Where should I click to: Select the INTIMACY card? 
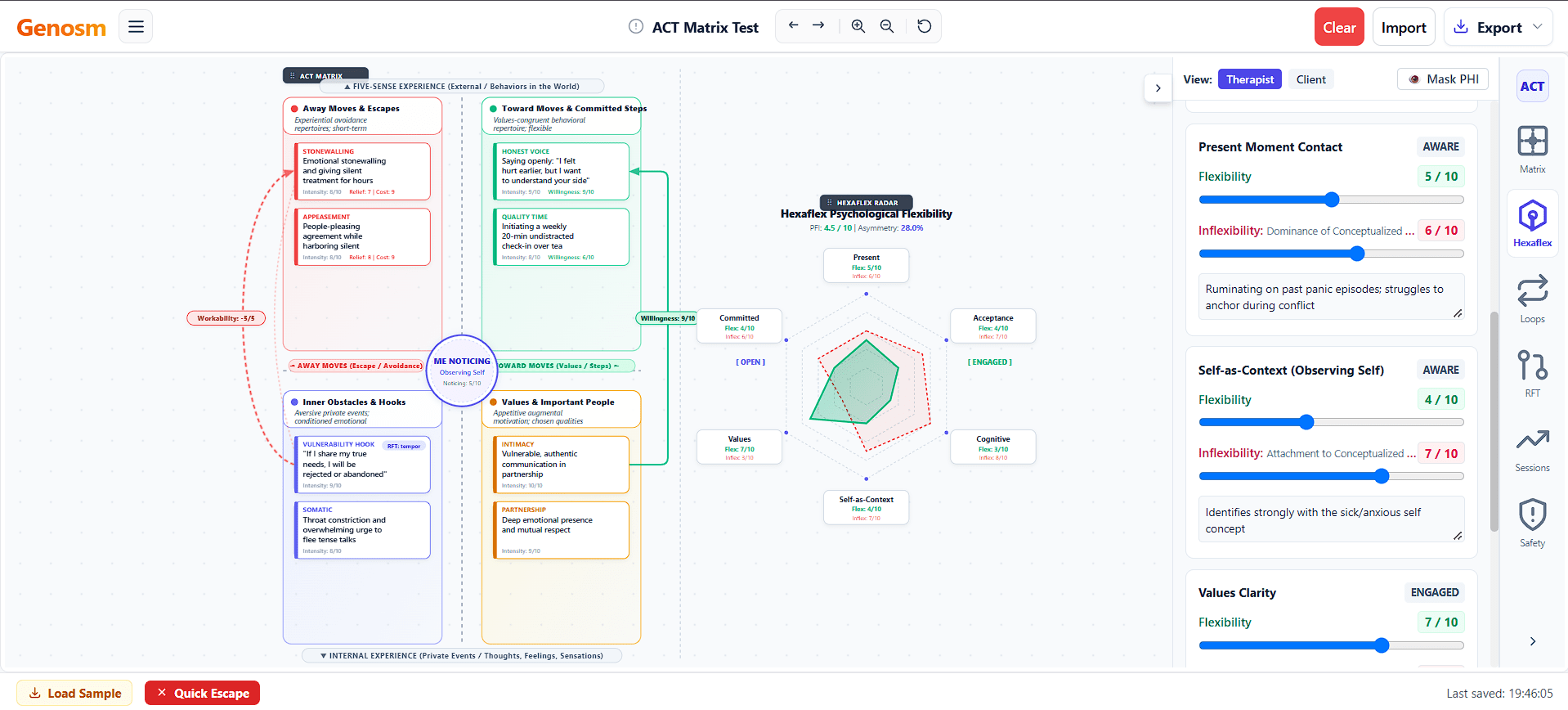561,465
